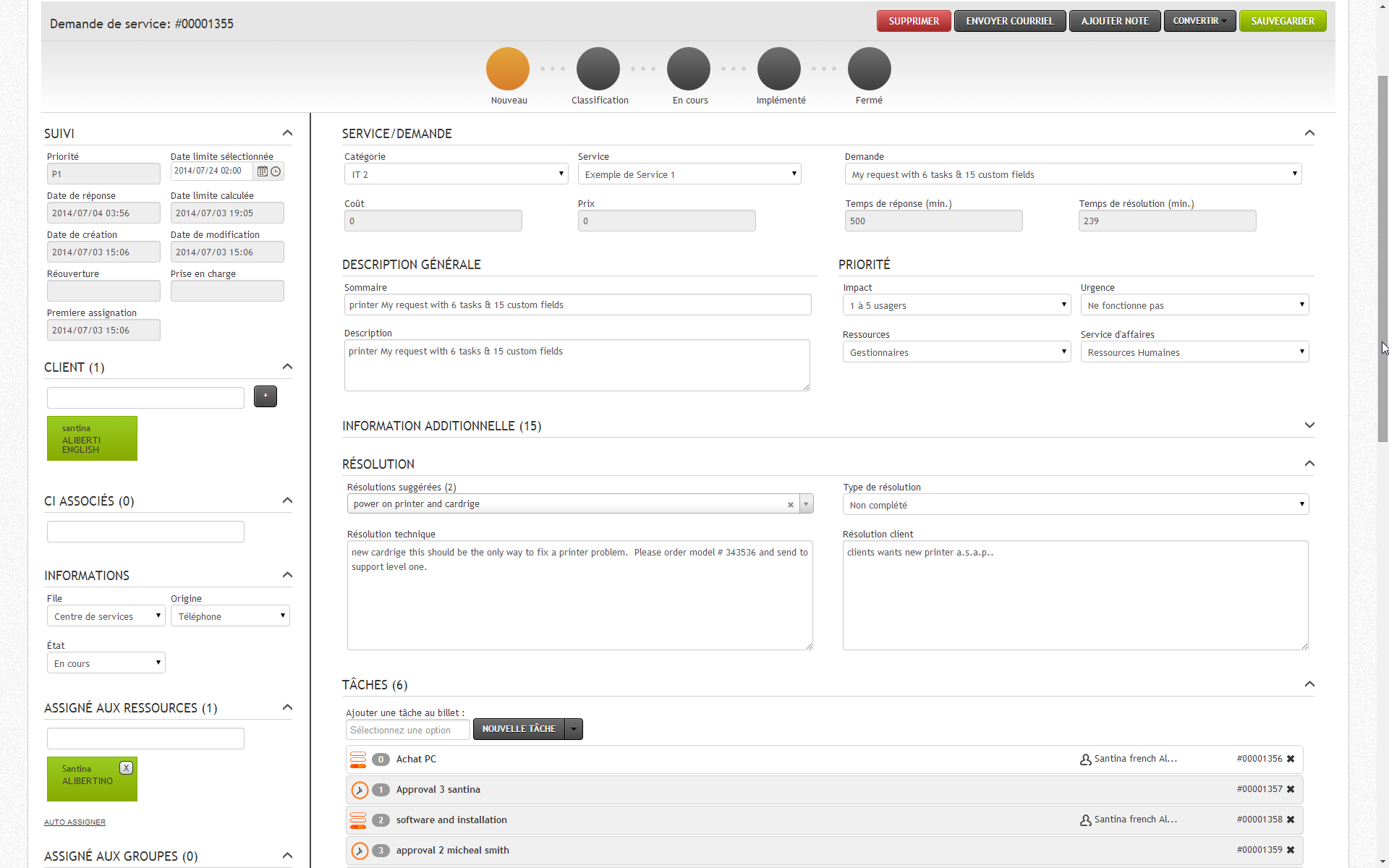1389x868 pixels.
Task: Delete task #00001356 Achat PC
Action: click(1291, 759)
